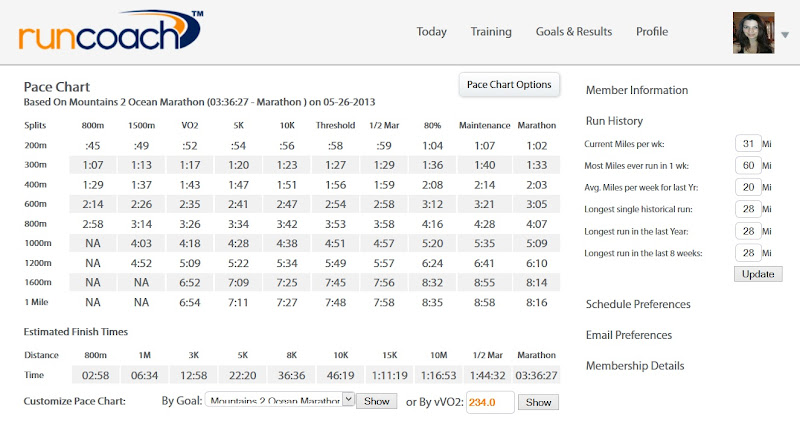This screenshot has height=427, width=800.
Task: Open Email Preferences section
Action: [x=629, y=335]
